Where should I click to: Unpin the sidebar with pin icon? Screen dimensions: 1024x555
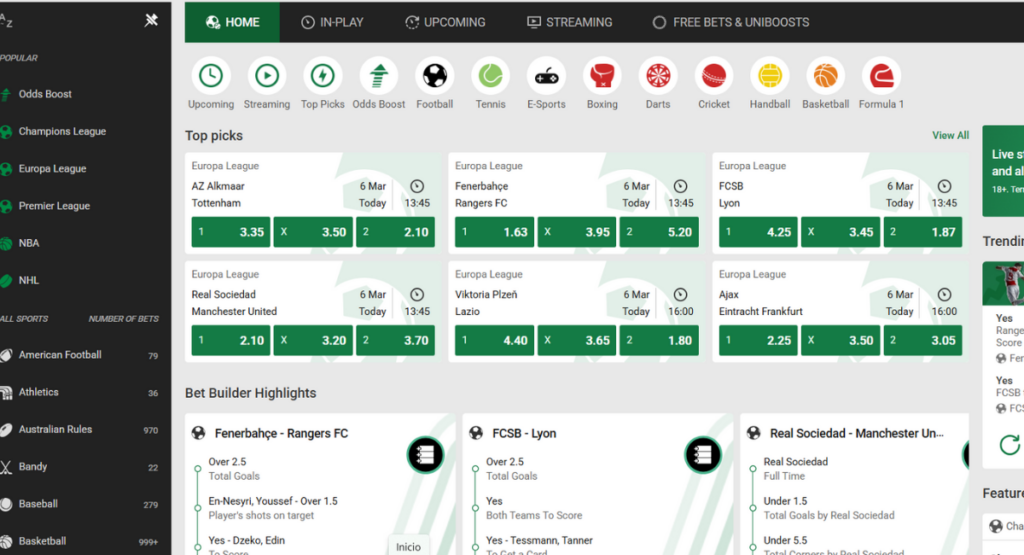tap(151, 20)
